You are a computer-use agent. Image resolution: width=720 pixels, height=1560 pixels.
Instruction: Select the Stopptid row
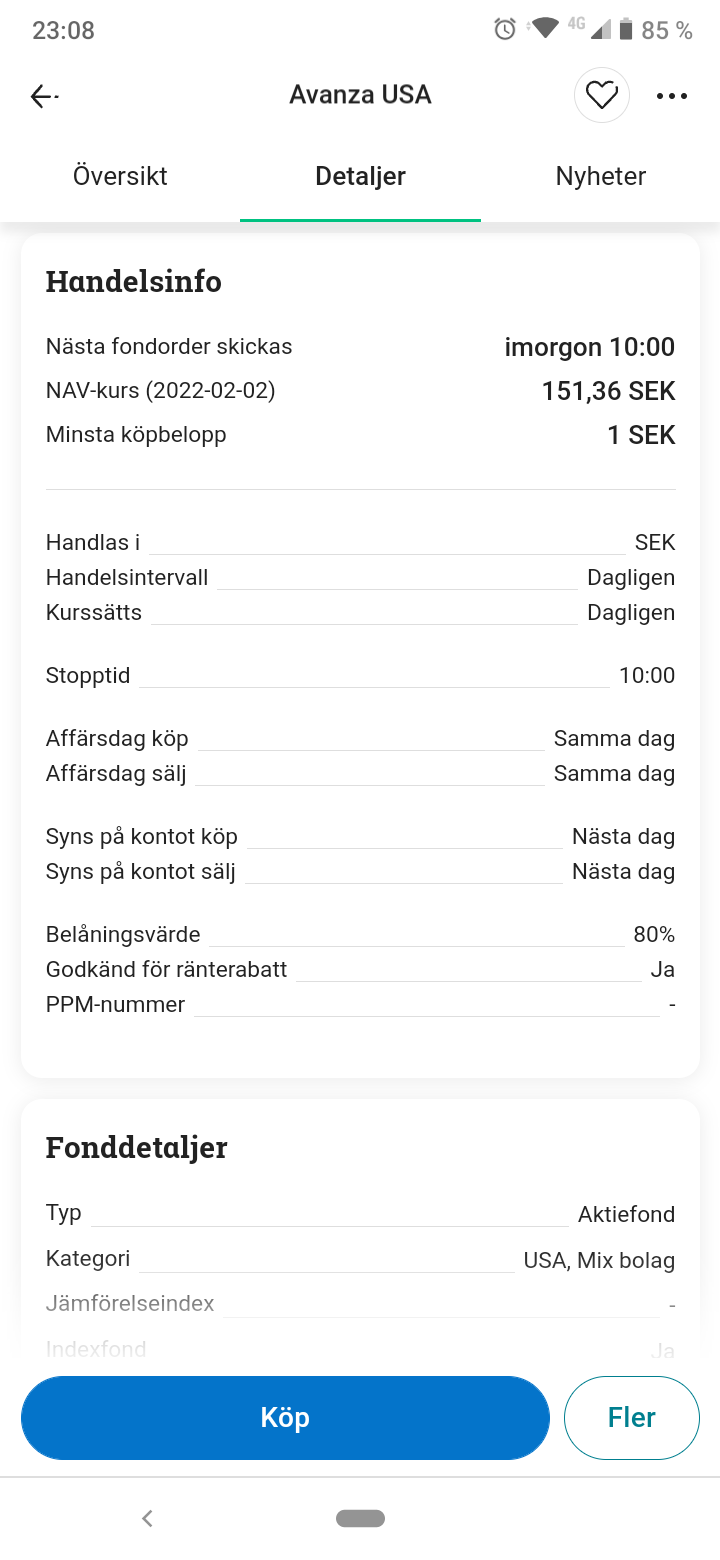coord(360,676)
